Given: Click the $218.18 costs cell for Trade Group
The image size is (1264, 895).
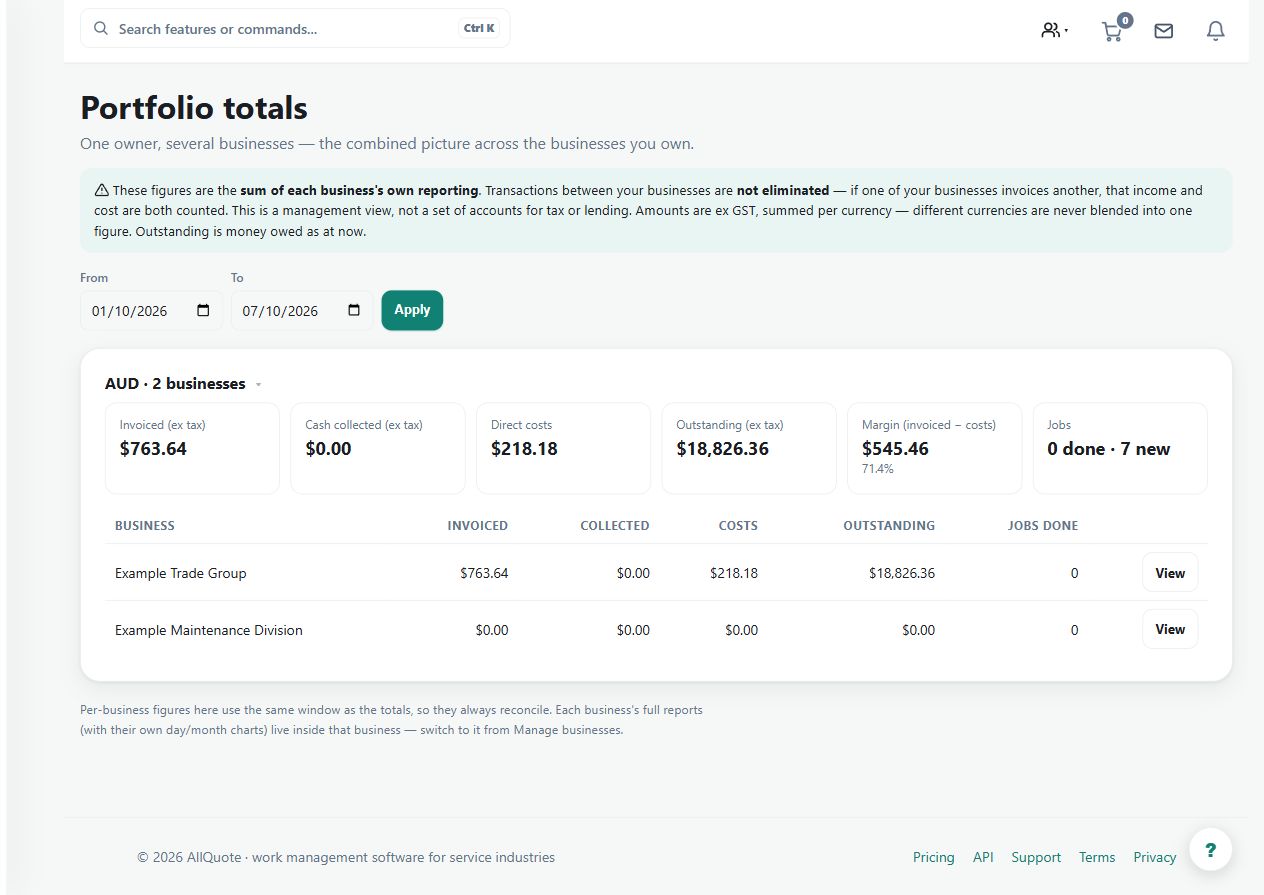Looking at the screenshot, I should click(734, 573).
